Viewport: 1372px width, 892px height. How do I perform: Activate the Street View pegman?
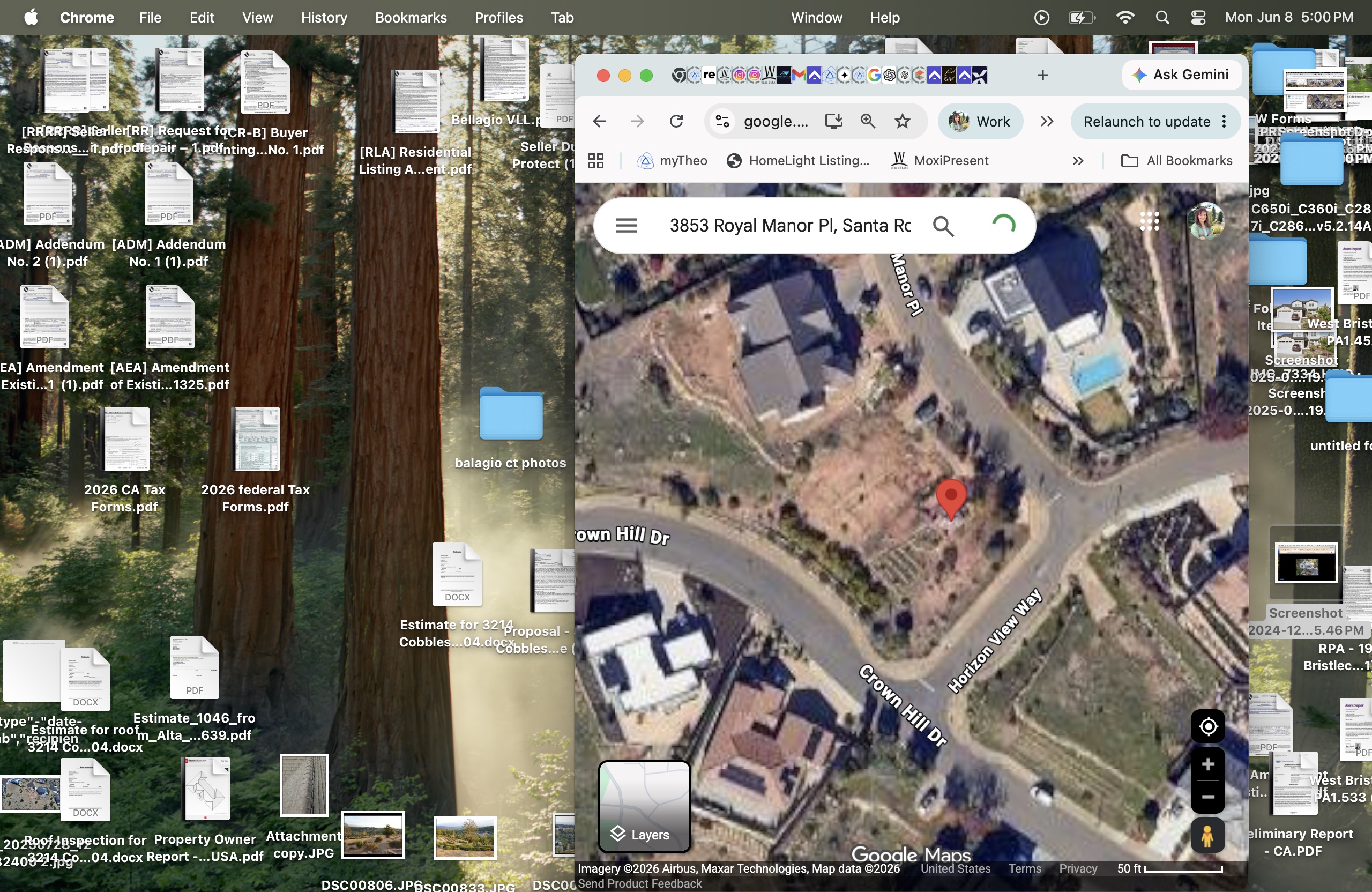tap(1207, 835)
